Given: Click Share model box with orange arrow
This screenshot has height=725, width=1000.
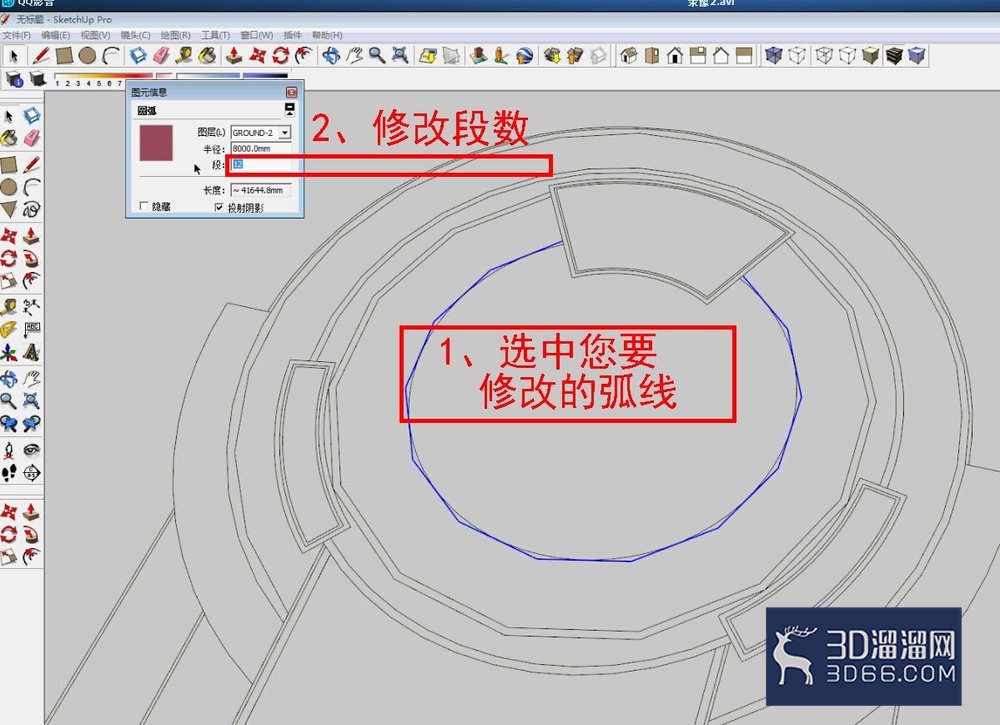Looking at the screenshot, I should 575,55.
